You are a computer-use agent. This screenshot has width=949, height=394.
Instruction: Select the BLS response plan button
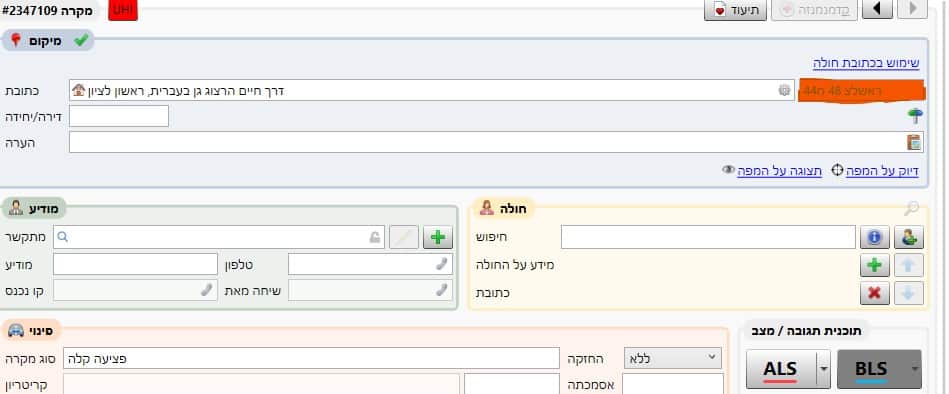pyautogui.click(x=871, y=369)
